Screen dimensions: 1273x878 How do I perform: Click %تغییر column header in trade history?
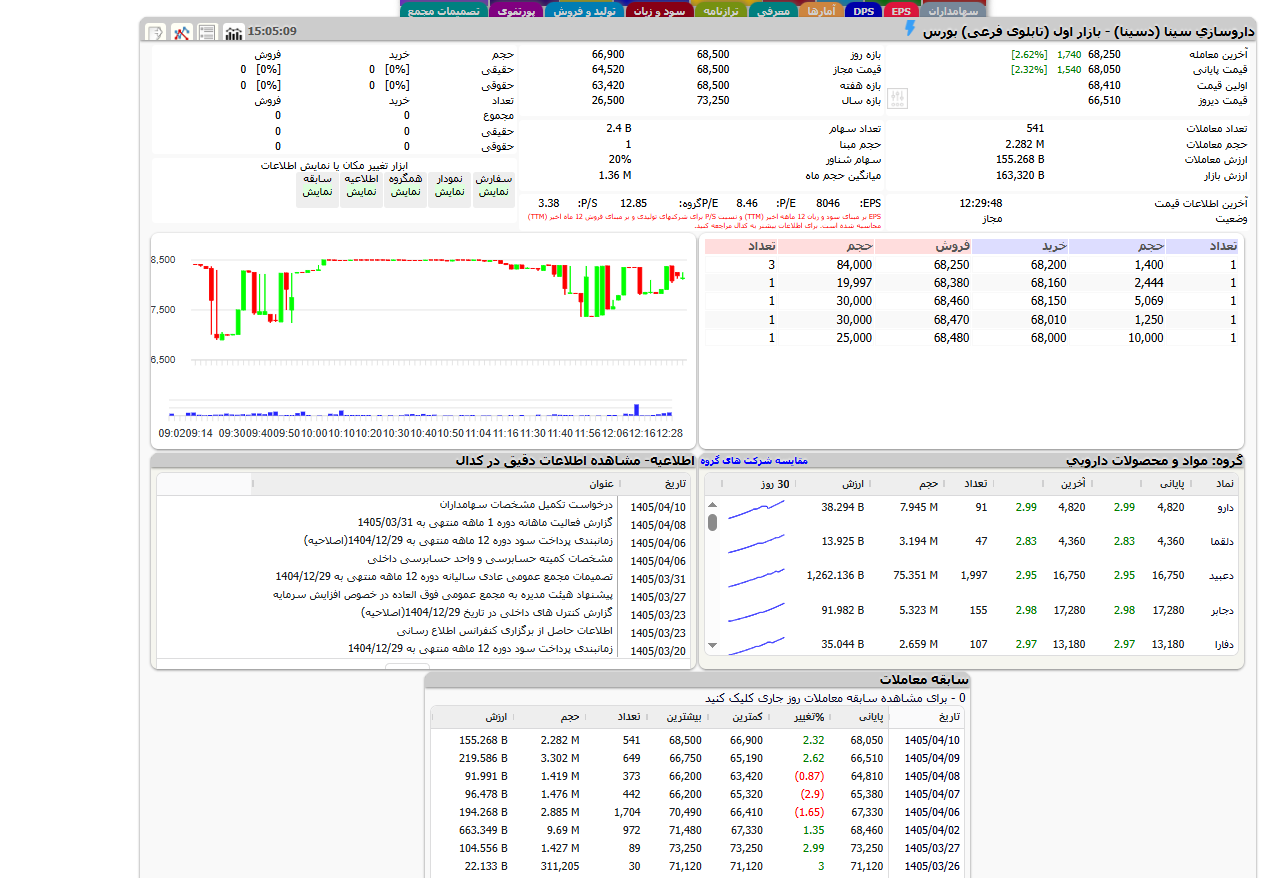(x=808, y=716)
